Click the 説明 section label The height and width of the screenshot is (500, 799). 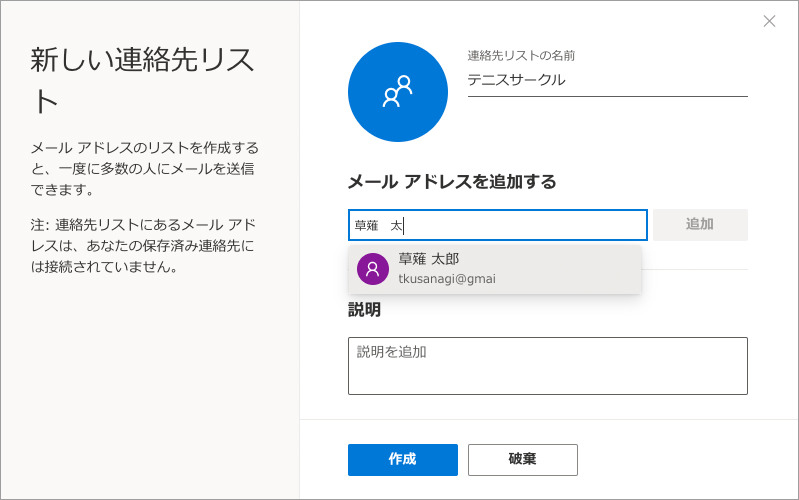[364, 309]
